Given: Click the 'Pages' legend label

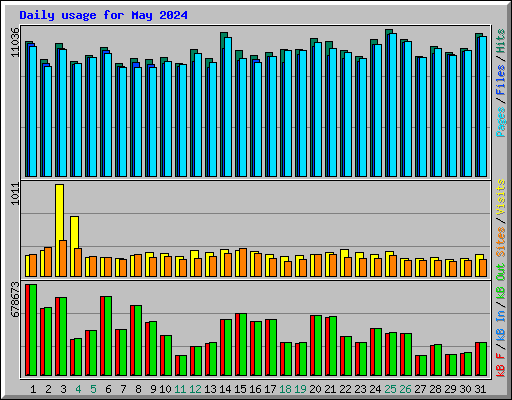Looking at the screenshot, I should pyautogui.click(x=501, y=122).
